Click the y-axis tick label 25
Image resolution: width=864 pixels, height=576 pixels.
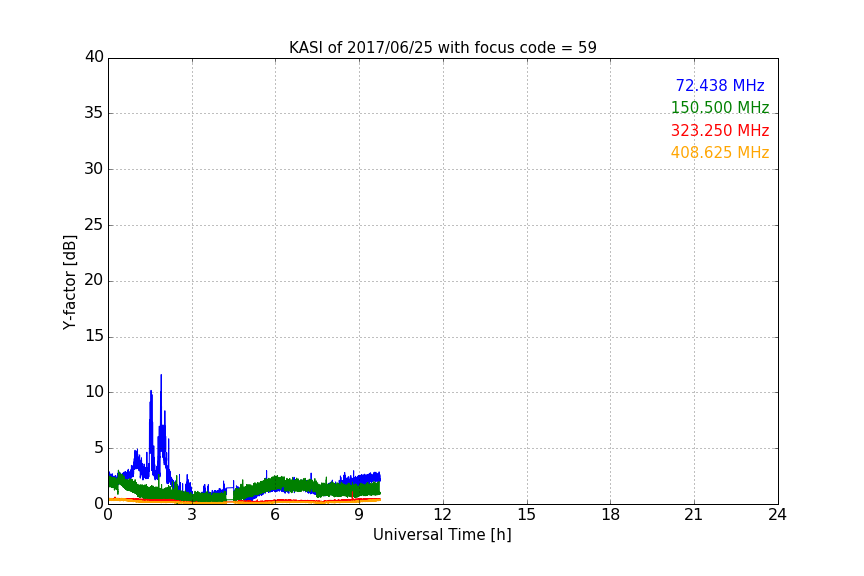pos(94,225)
